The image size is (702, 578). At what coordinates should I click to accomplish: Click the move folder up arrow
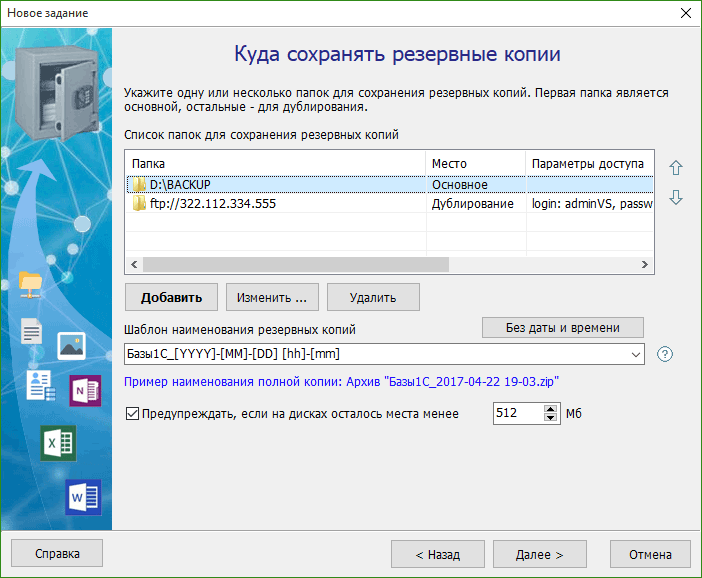[x=676, y=167]
